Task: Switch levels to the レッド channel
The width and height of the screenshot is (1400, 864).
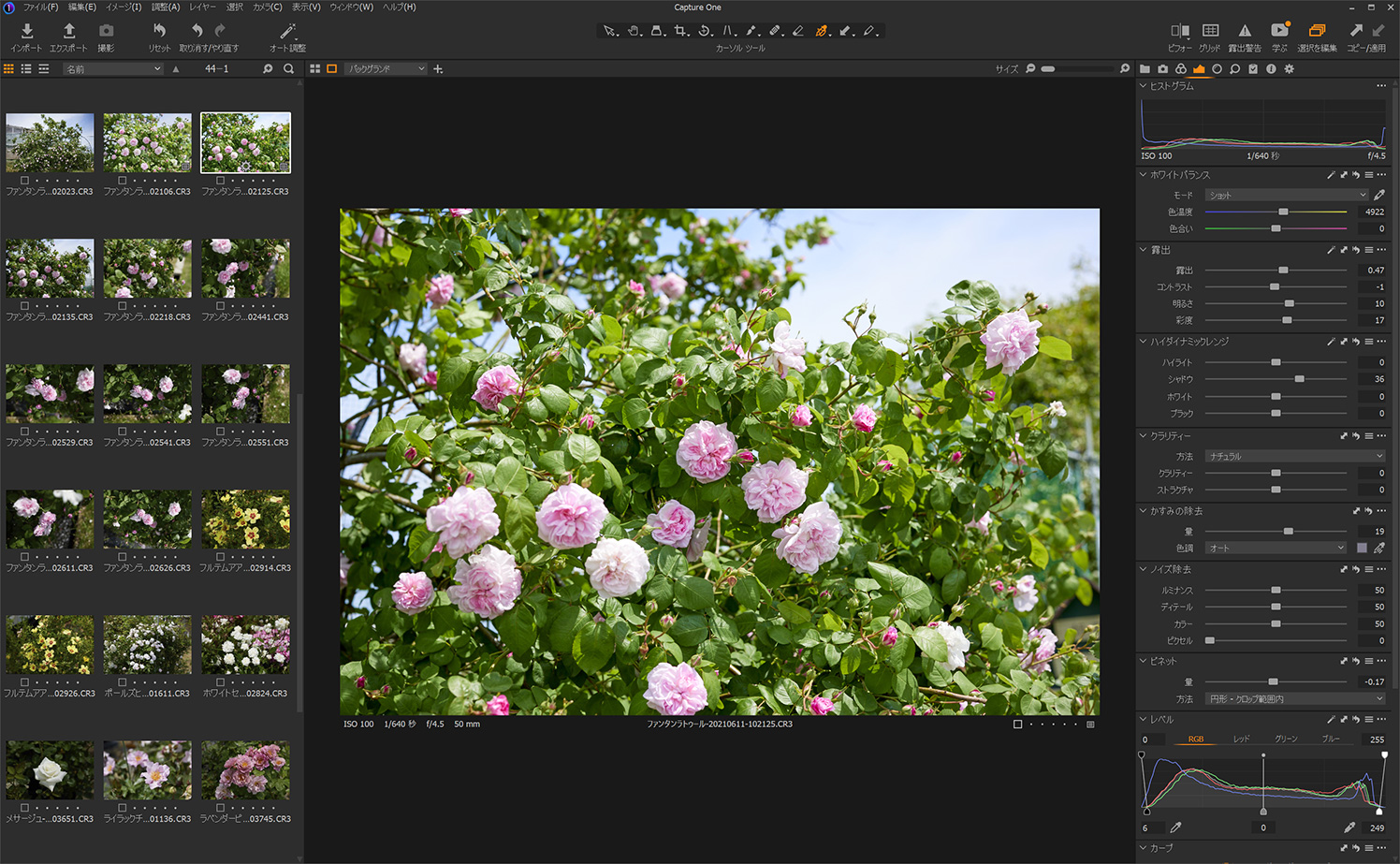Action: pyautogui.click(x=1241, y=740)
